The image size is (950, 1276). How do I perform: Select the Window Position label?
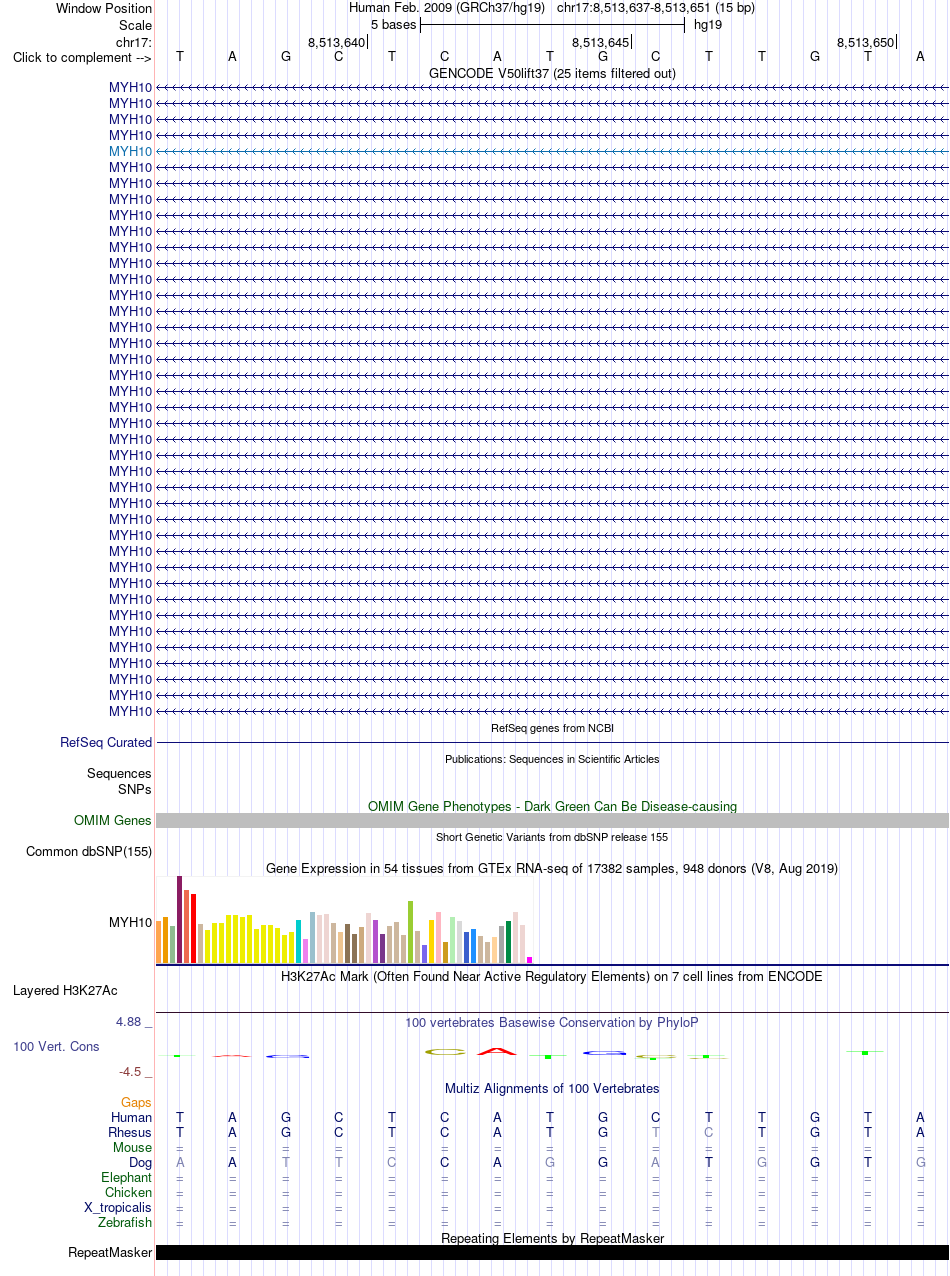104,8
